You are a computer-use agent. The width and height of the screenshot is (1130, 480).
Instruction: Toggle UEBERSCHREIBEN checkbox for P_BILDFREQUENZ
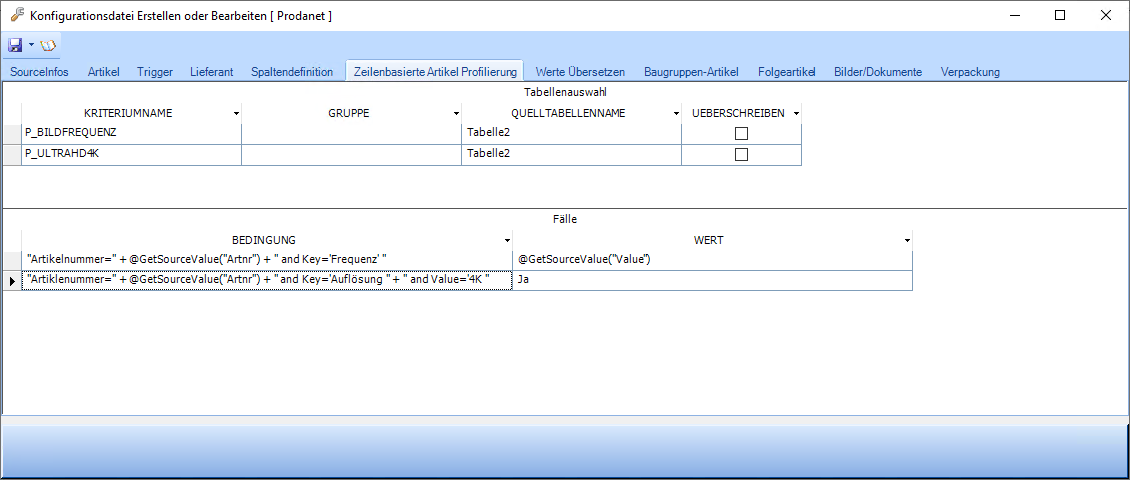(741, 133)
